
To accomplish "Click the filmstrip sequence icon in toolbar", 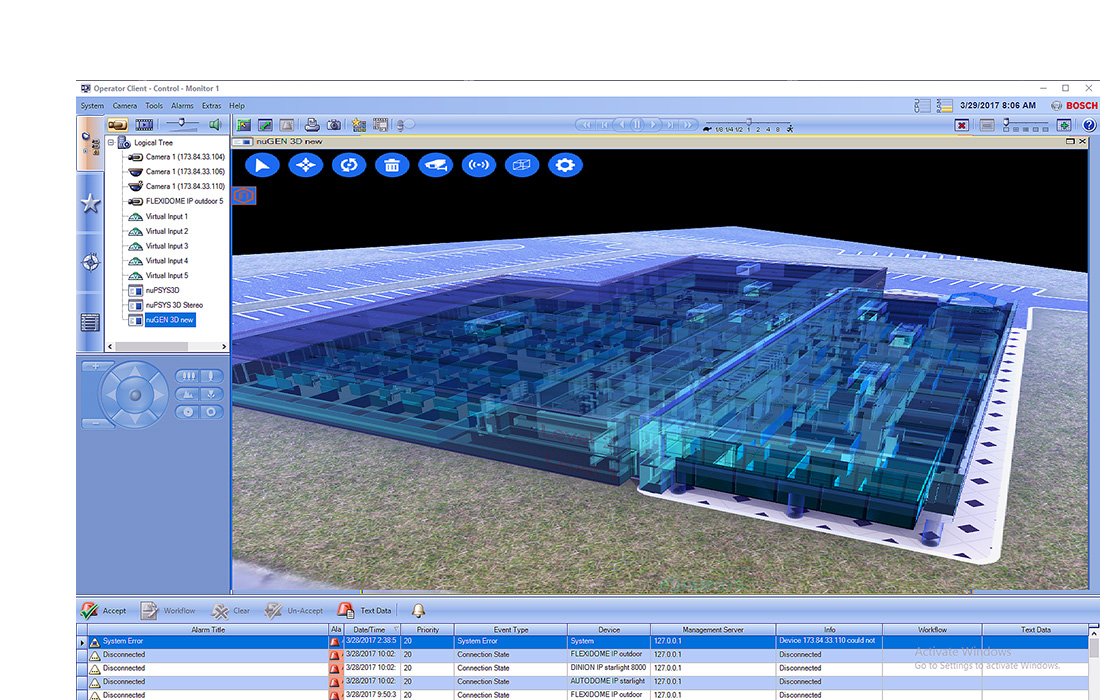I will click(x=380, y=125).
